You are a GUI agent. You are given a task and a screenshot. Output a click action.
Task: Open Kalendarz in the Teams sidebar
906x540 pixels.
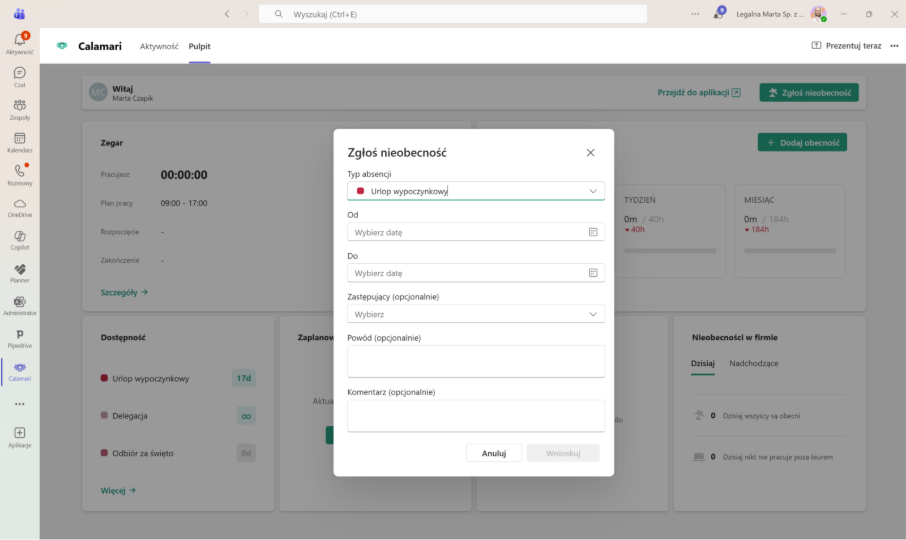pyautogui.click(x=20, y=143)
